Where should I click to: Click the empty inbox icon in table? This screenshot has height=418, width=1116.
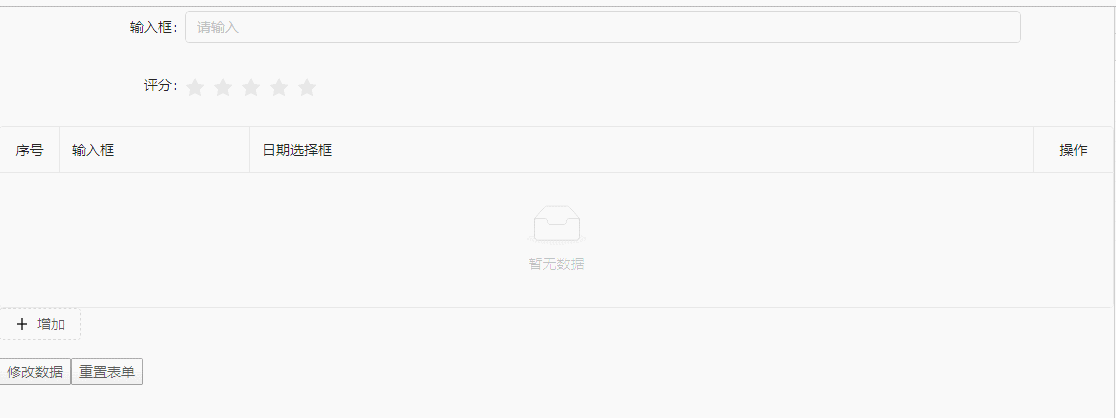click(x=557, y=224)
